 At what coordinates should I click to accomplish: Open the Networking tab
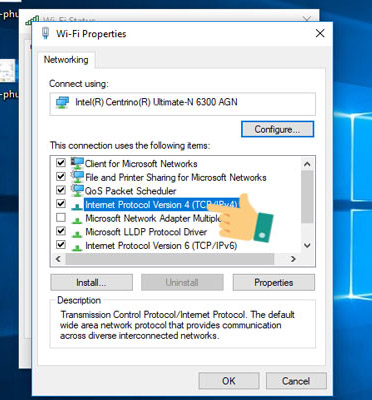[x=66, y=60]
